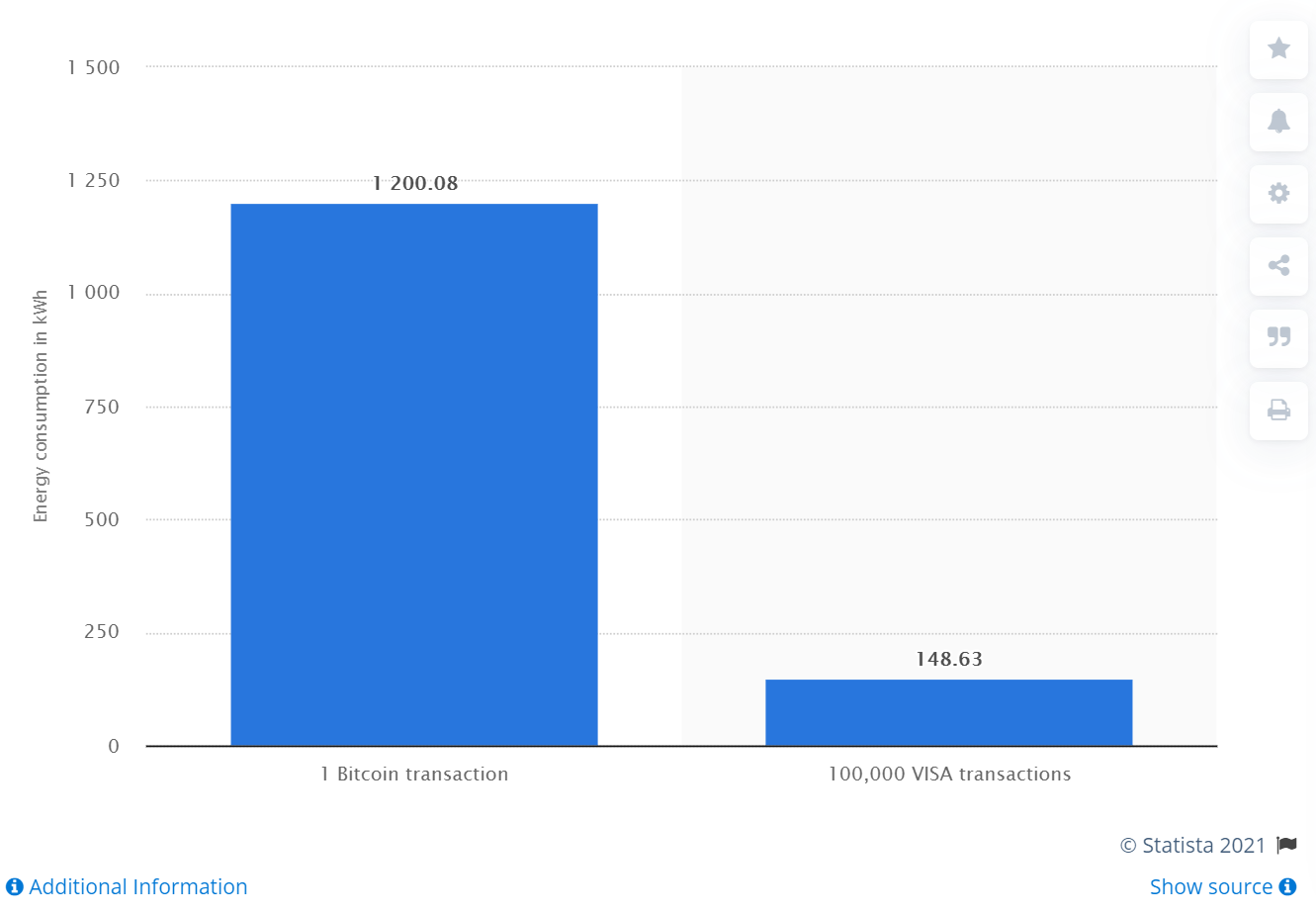Viewport: 1316px width, 915px height.
Task: Click the '1 Bitcoin transaction' axis label
Action: 414,774
